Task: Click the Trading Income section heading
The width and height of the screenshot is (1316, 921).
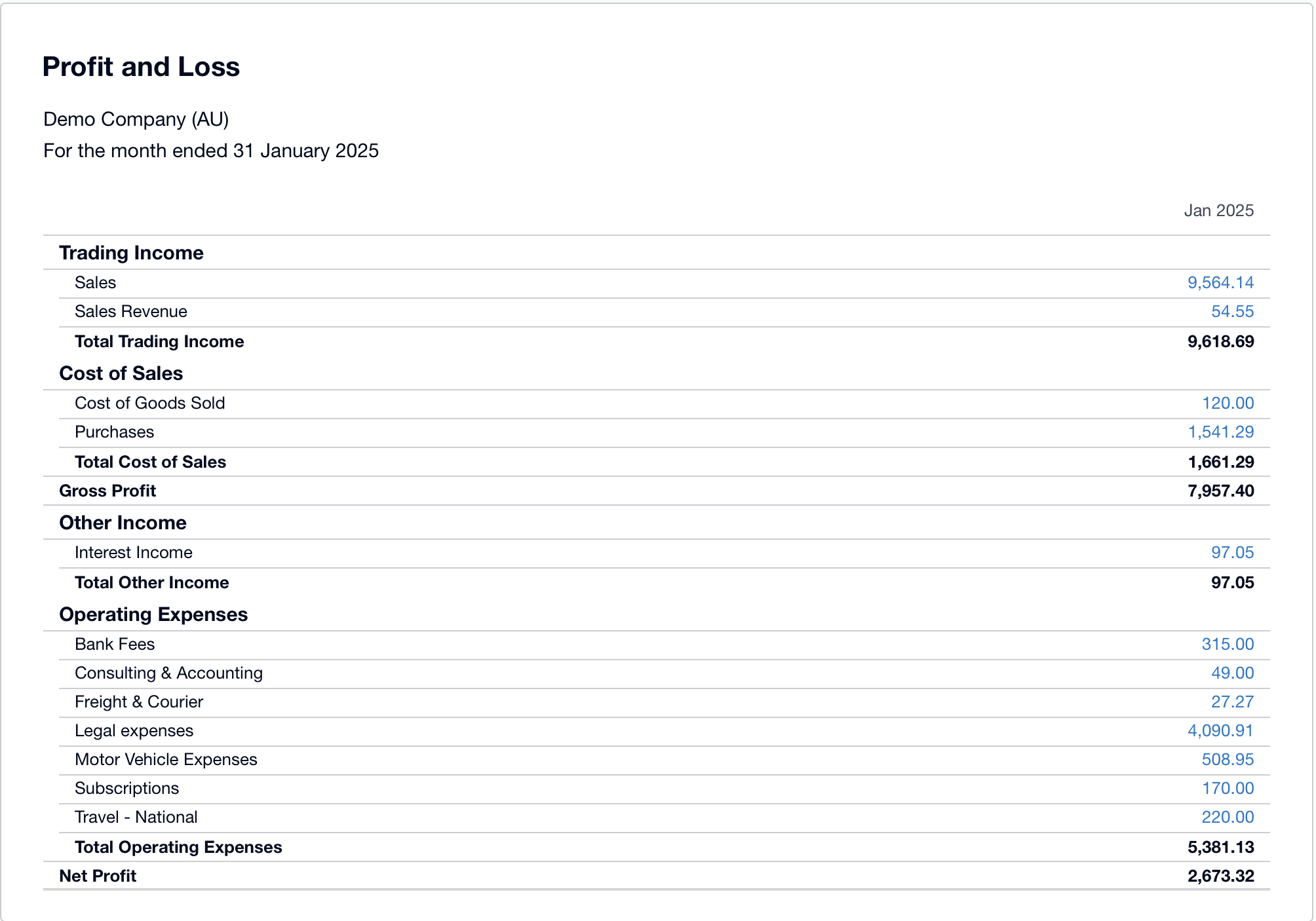Action: [x=131, y=253]
